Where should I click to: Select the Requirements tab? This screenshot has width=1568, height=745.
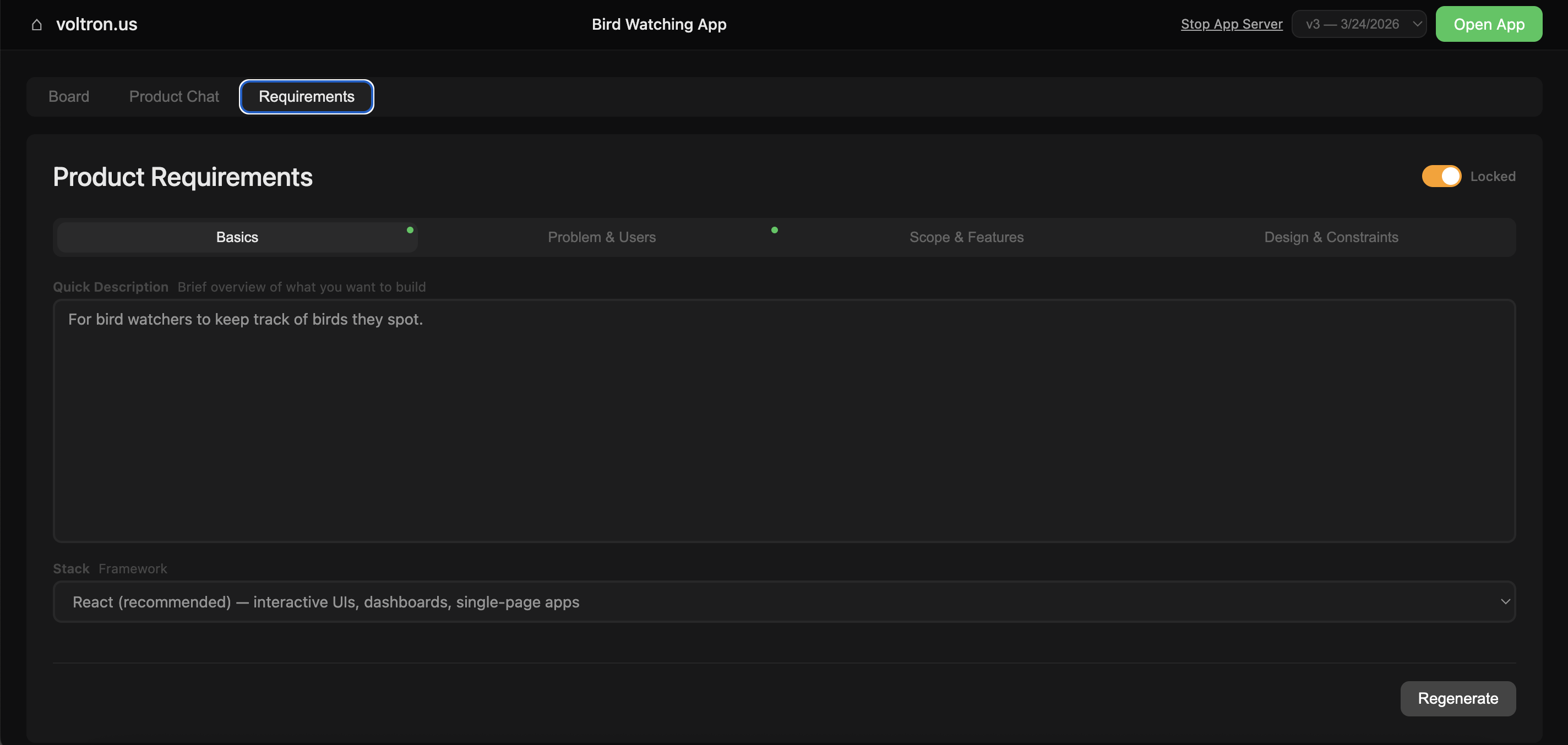(306, 97)
